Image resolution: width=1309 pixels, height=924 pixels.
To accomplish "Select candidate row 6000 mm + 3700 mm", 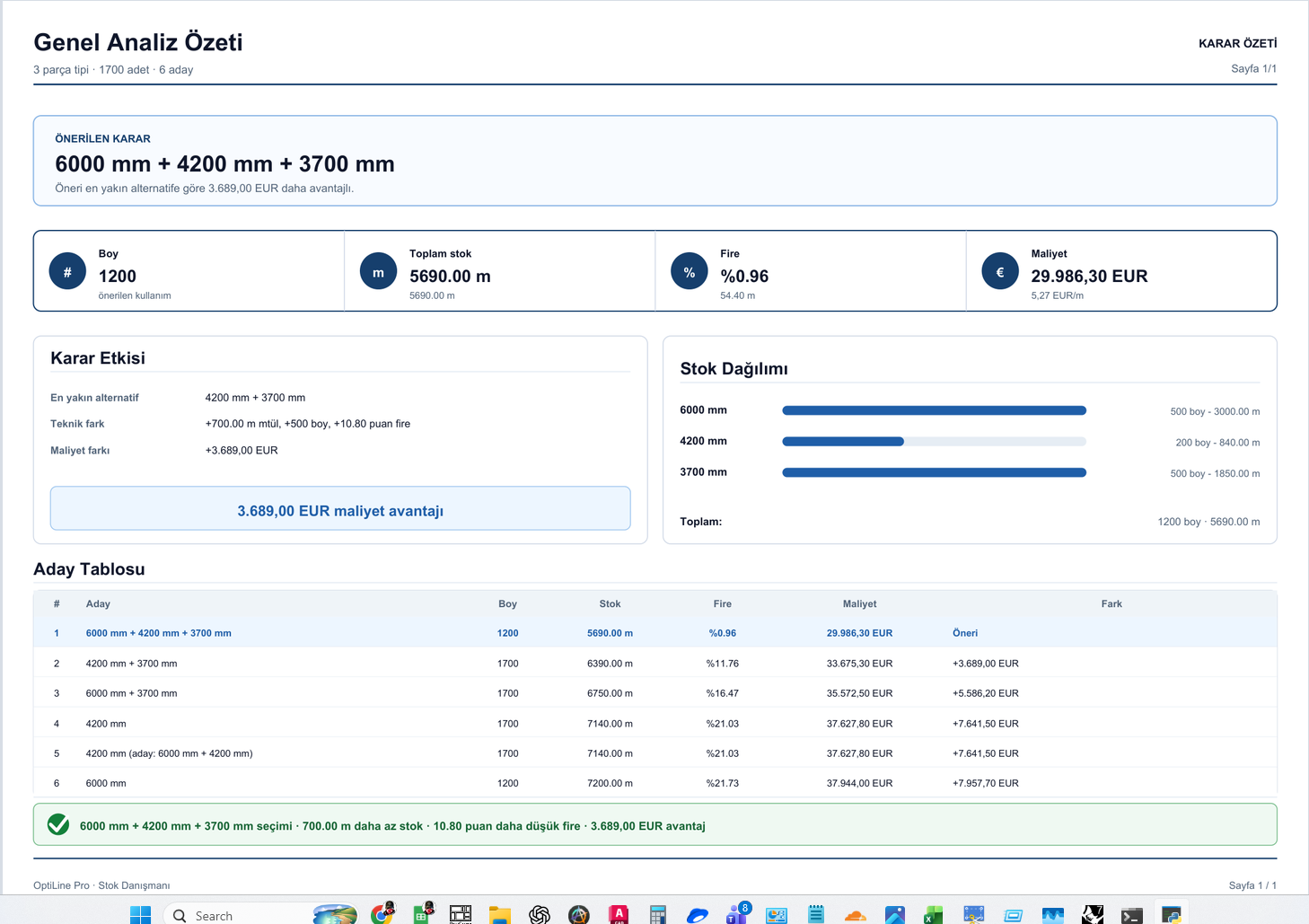I will click(x=655, y=693).
